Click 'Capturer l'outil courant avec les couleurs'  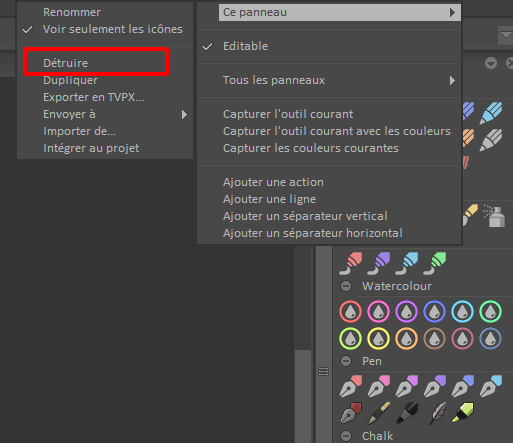tap(329, 131)
